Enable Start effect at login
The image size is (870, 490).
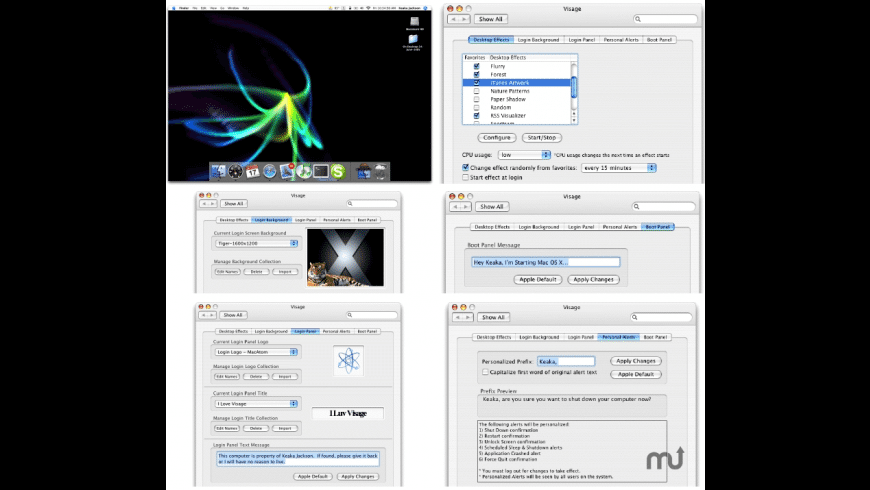coord(466,177)
